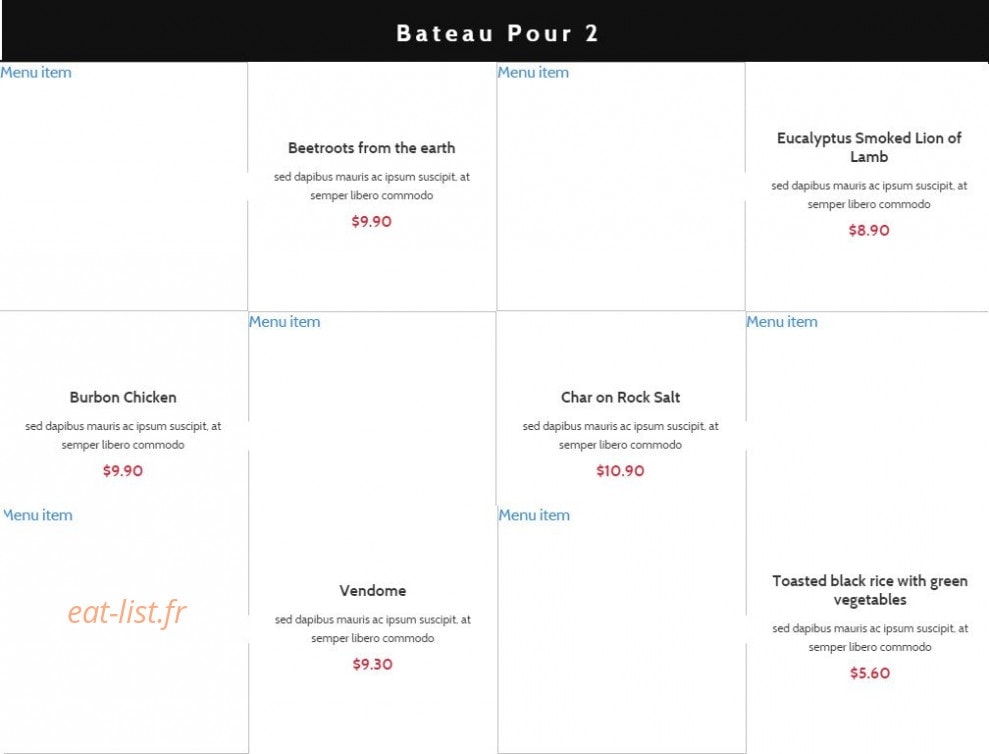The height and width of the screenshot is (754, 989).
Task: Click the eat-list.fr watermark text
Action: point(127,612)
